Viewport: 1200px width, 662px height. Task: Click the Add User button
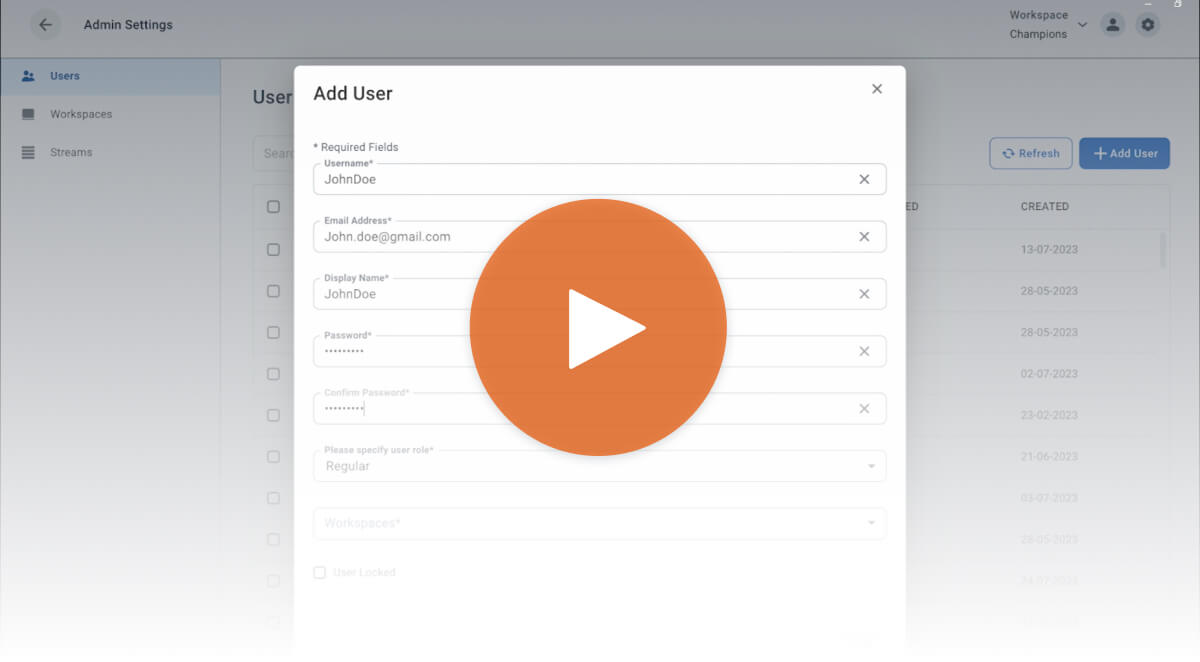pos(1124,153)
